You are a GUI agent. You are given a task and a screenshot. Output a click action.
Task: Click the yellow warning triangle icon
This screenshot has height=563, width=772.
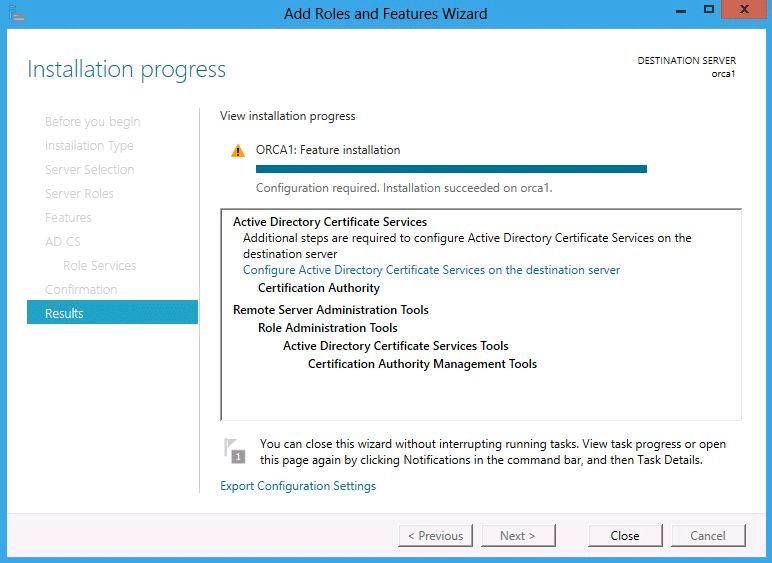tap(238, 151)
